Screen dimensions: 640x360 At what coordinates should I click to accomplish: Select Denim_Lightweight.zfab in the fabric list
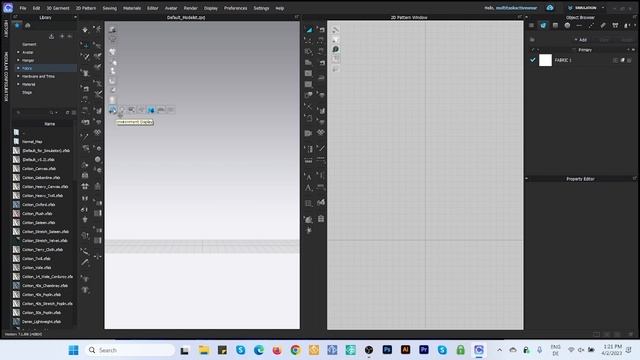(x=41, y=322)
